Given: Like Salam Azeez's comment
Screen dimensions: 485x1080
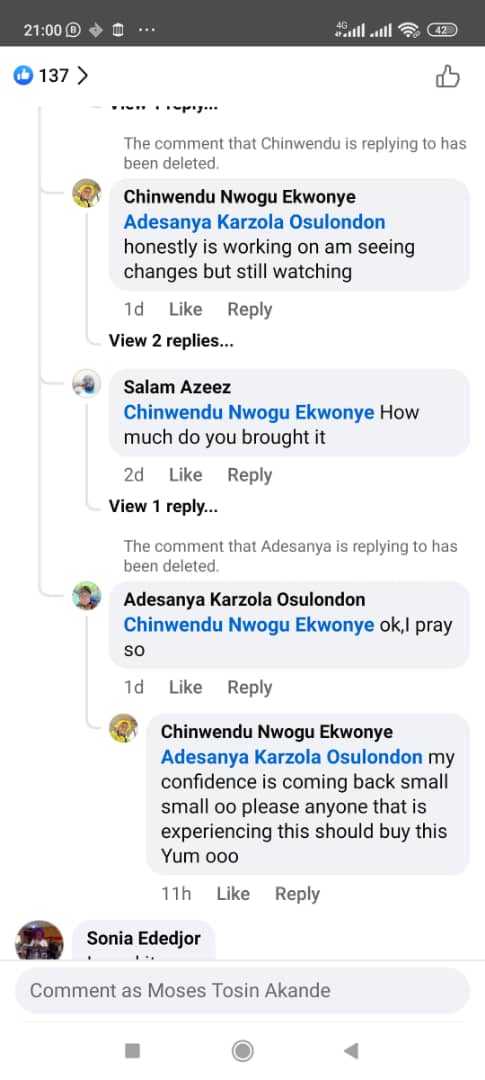Looking at the screenshot, I should [x=185, y=475].
